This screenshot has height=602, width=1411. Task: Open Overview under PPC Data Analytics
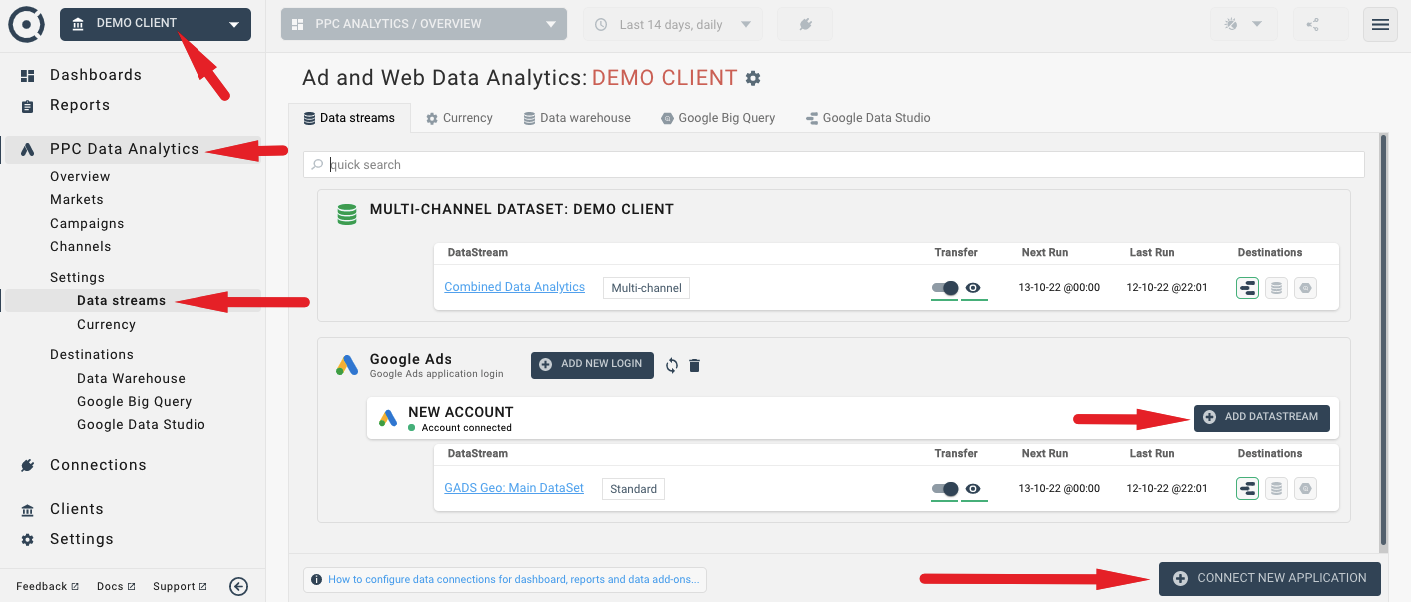tap(80, 176)
